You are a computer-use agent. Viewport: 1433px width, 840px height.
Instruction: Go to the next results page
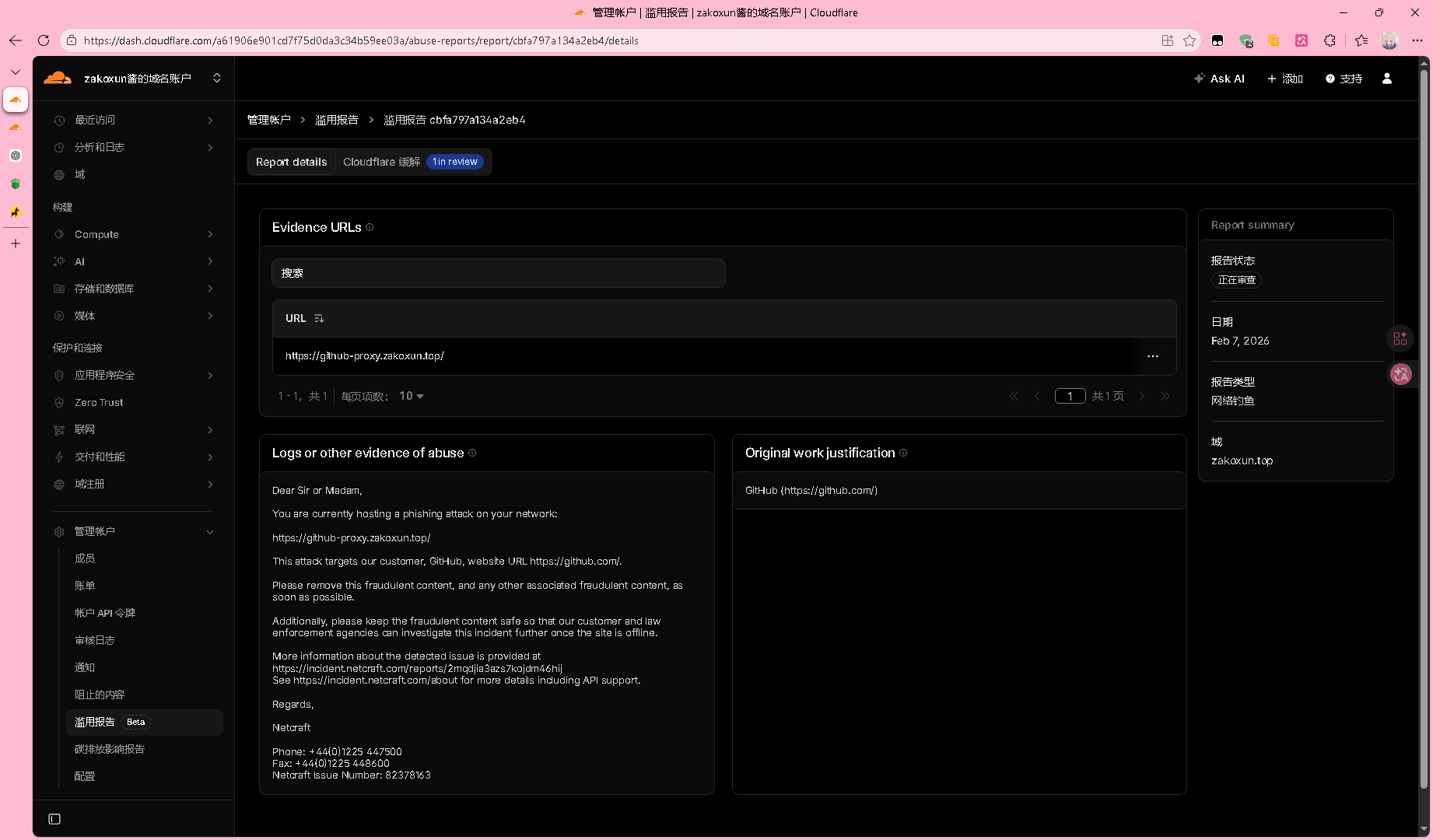click(1142, 396)
